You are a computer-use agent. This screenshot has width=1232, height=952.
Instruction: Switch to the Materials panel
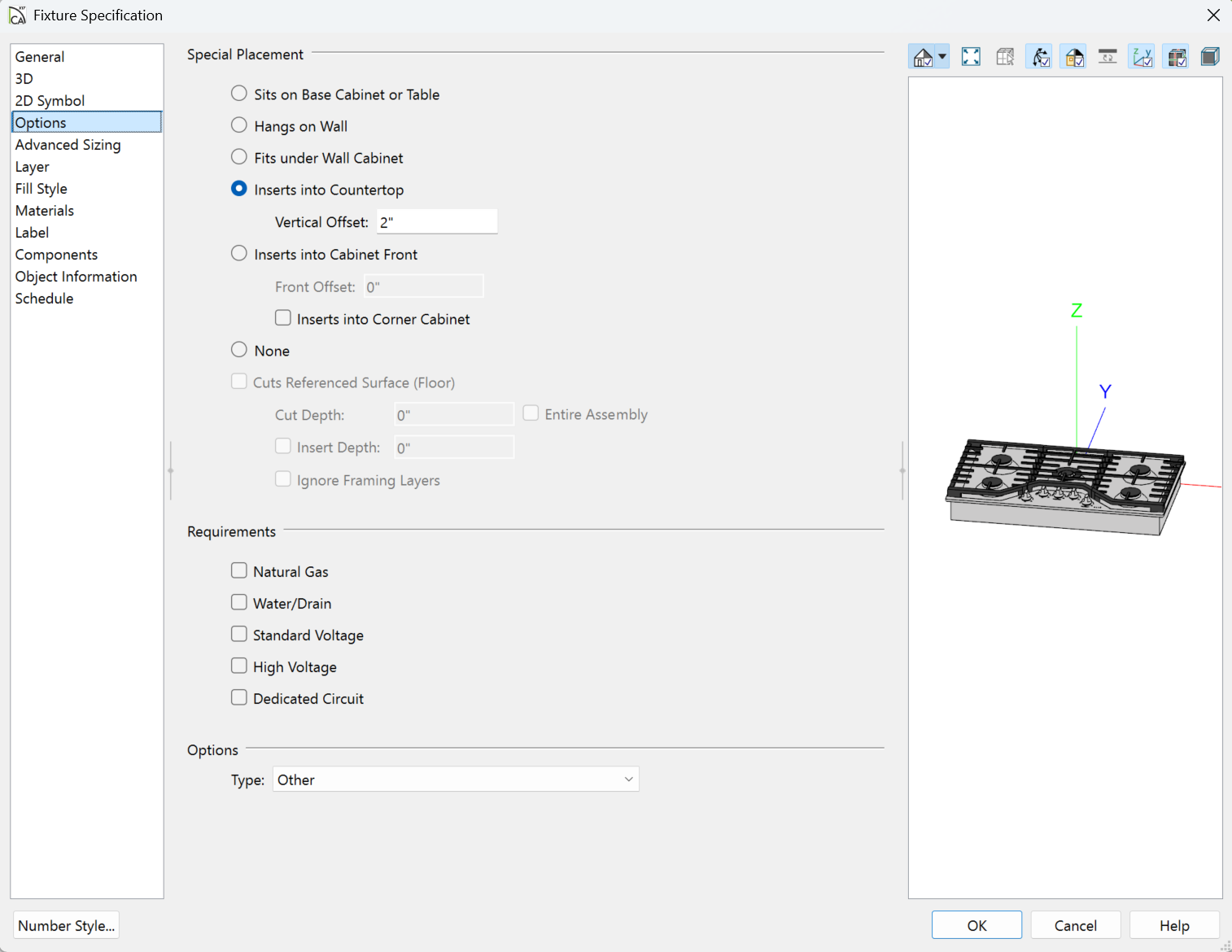click(45, 211)
